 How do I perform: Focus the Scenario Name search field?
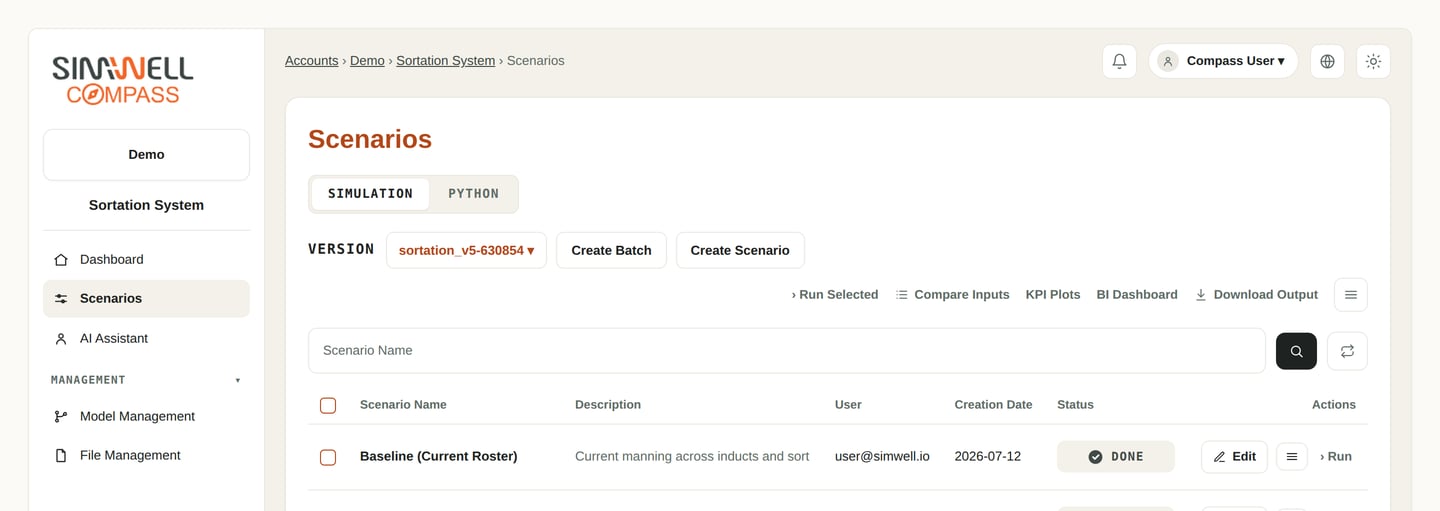[787, 351]
